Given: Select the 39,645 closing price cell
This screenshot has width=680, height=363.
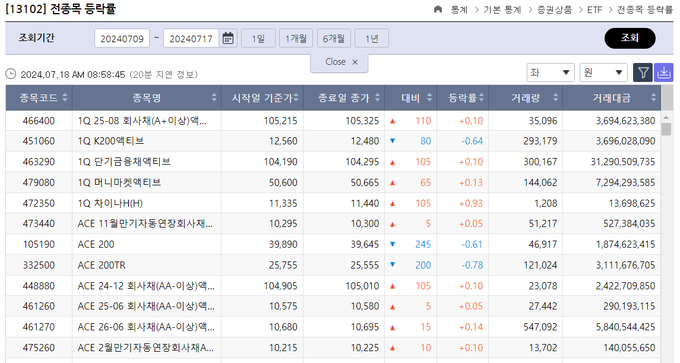Looking at the screenshot, I should [x=344, y=244].
